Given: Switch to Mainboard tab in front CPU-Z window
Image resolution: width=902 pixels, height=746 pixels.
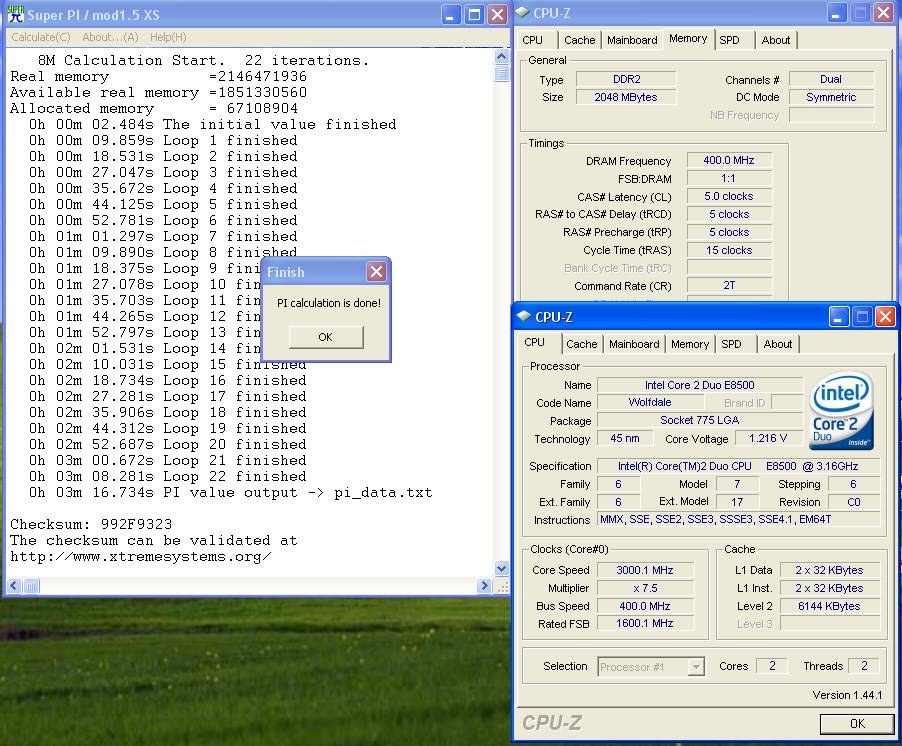Looking at the screenshot, I should pyautogui.click(x=634, y=344).
